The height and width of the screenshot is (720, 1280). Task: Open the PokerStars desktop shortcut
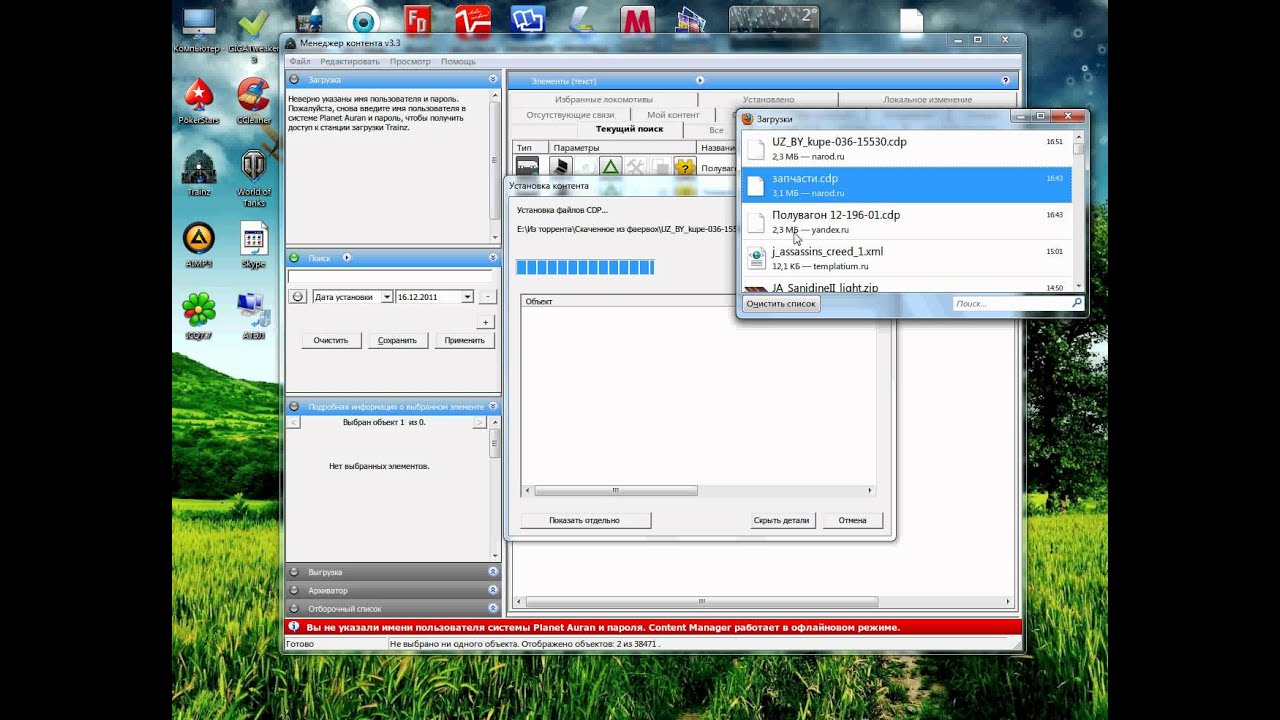coord(198,100)
